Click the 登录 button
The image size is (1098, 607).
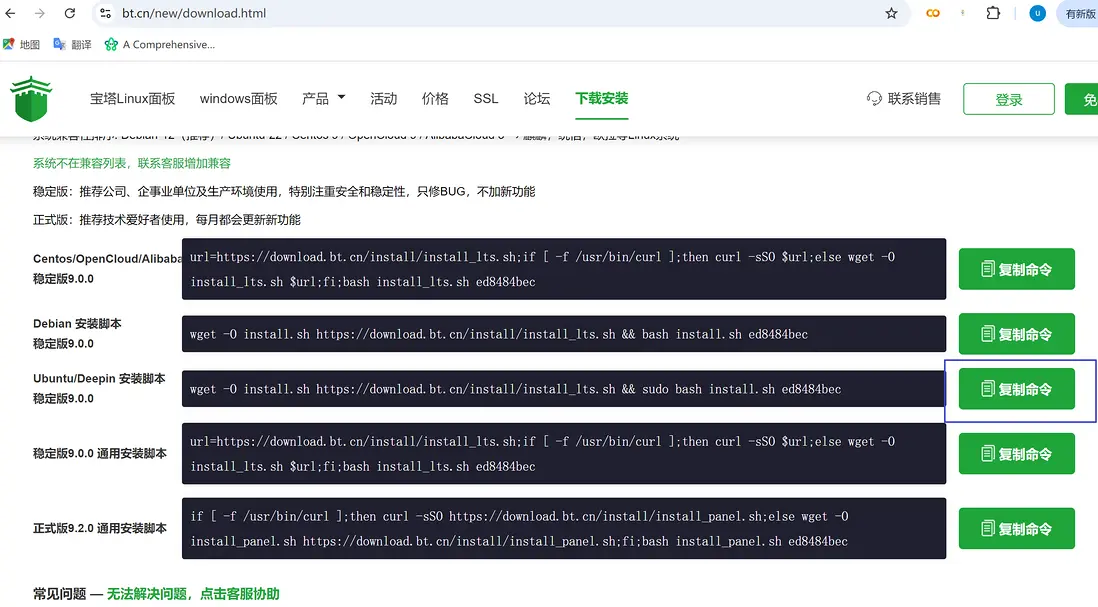pyautogui.click(x=1008, y=99)
